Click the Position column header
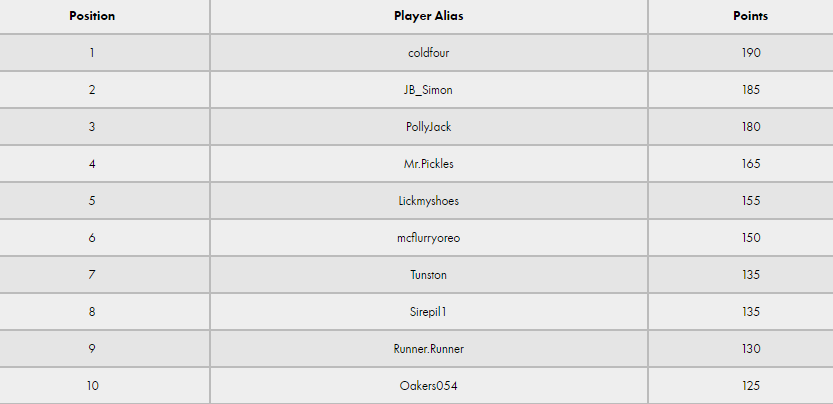Image resolution: width=833 pixels, height=404 pixels. click(92, 16)
